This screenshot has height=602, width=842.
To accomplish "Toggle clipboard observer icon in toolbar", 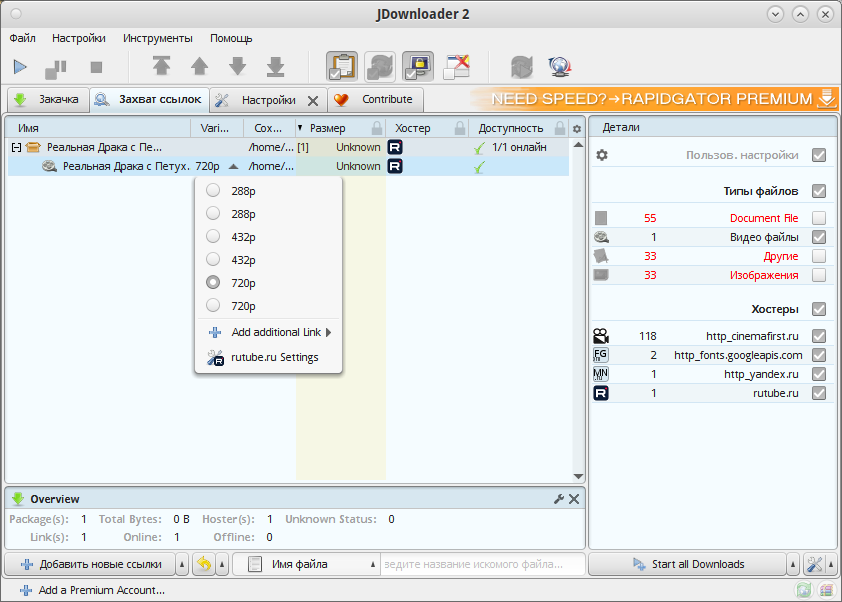I will (x=342, y=67).
